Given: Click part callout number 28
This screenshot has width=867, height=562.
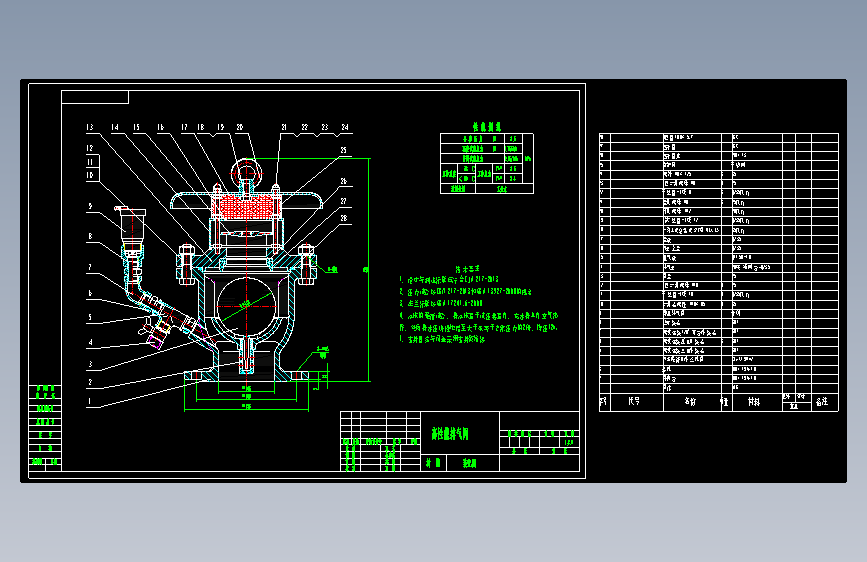Looking at the screenshot, I should [x=344, y=218].
